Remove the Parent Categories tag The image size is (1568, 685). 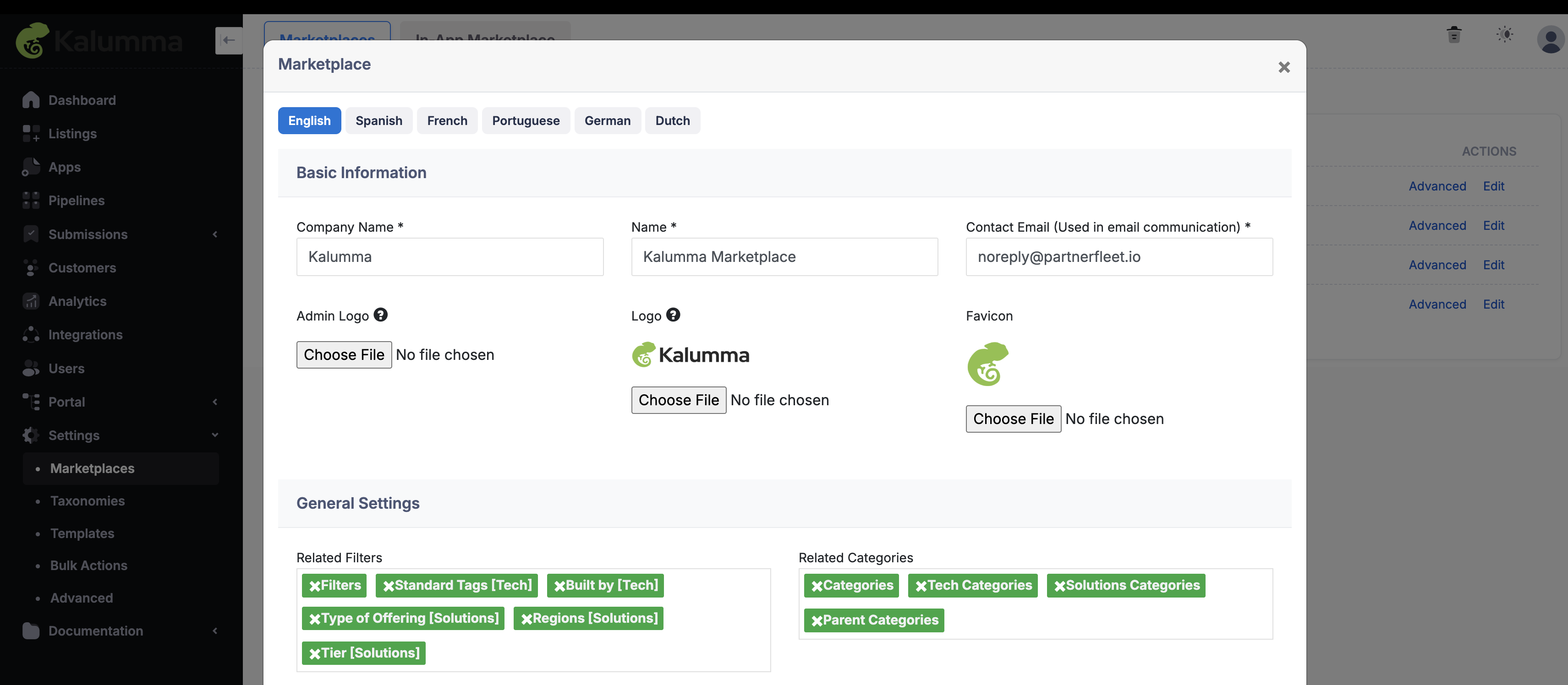point(817,620)
